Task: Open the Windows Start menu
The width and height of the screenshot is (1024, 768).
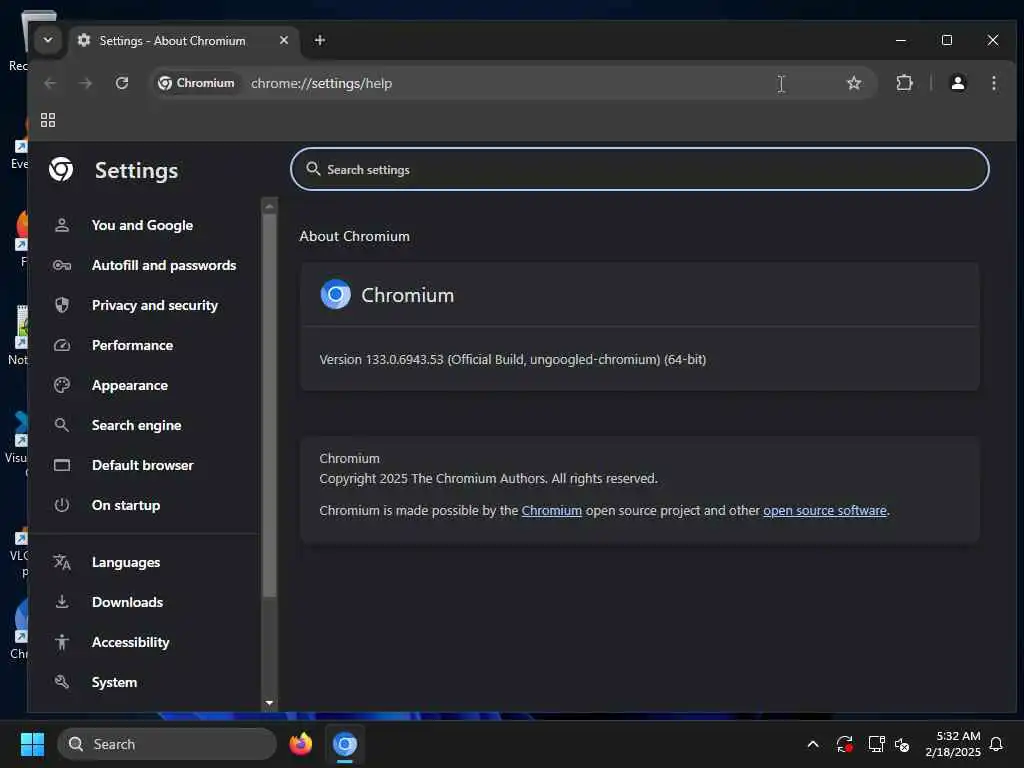Action: click(33, 744)
